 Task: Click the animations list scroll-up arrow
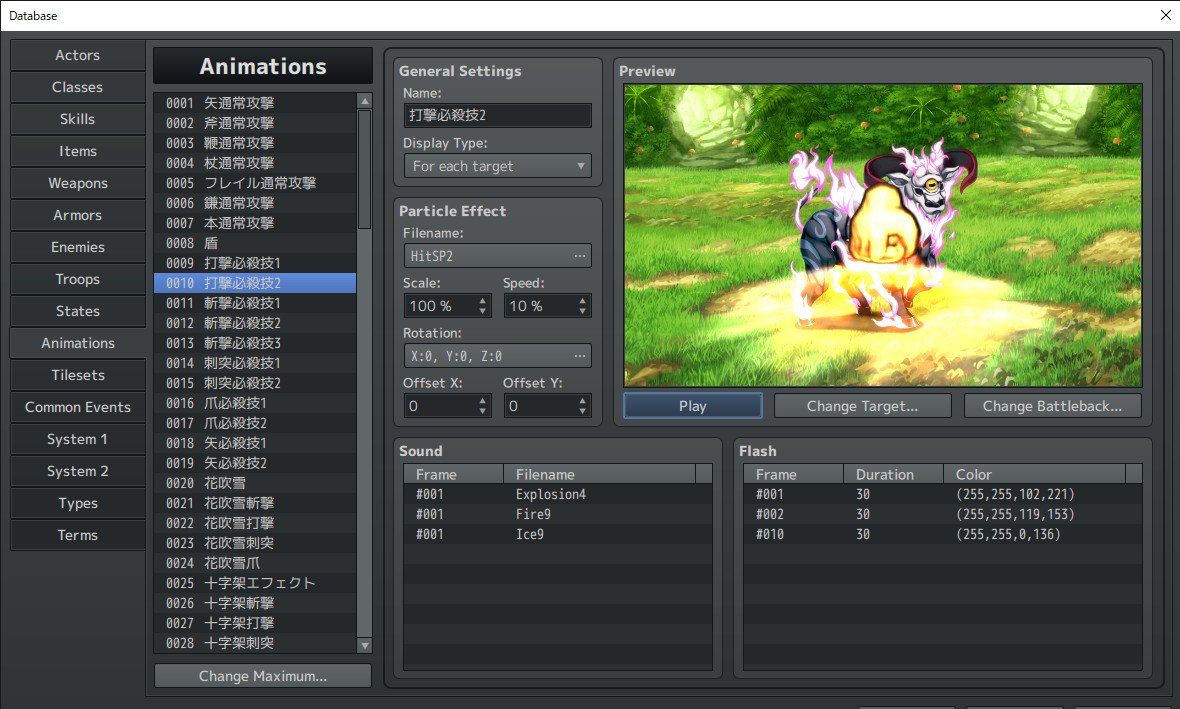click(x=364, y=100)
